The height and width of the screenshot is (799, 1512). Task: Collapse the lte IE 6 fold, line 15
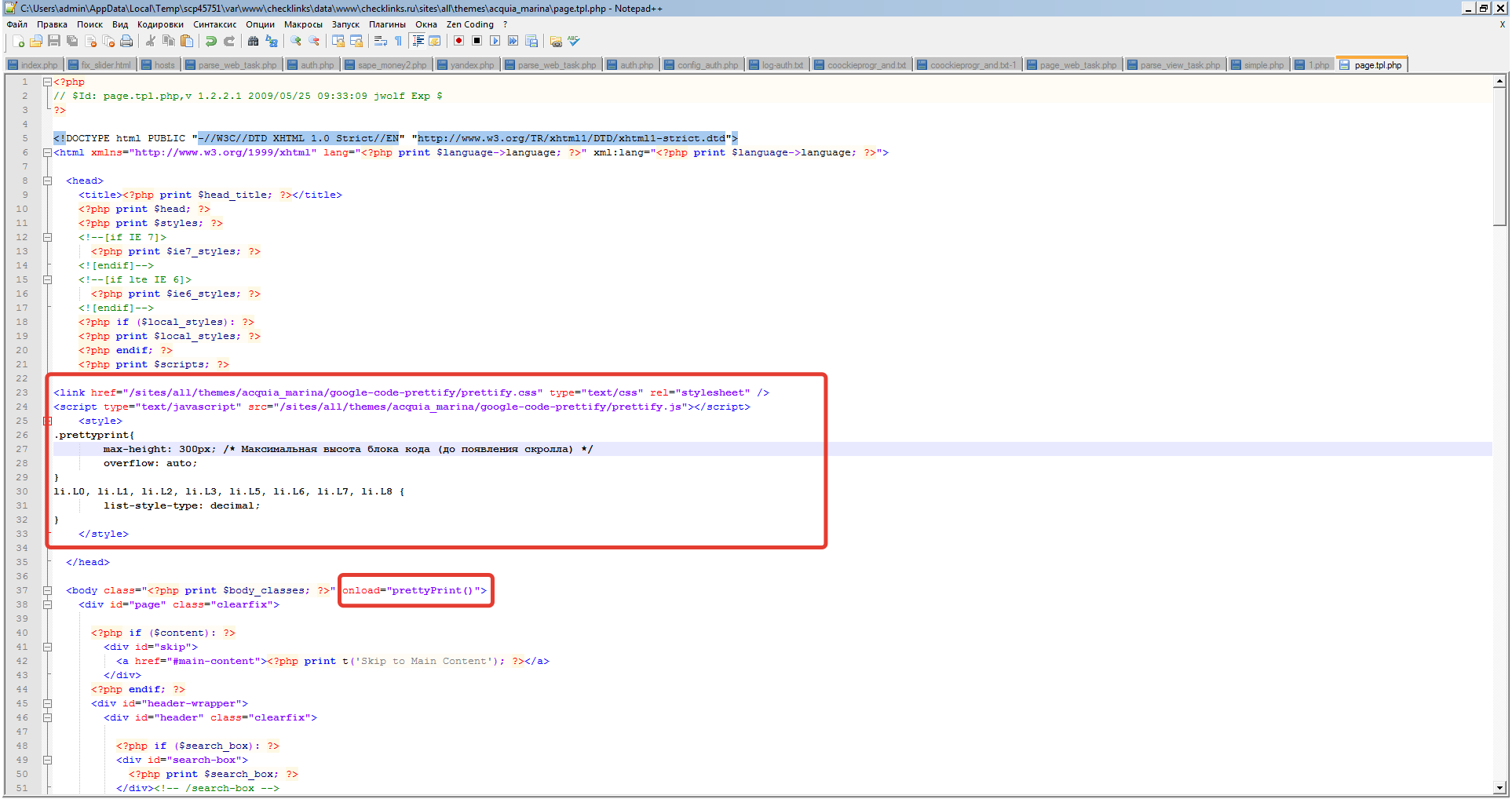(x=47, y=279)
